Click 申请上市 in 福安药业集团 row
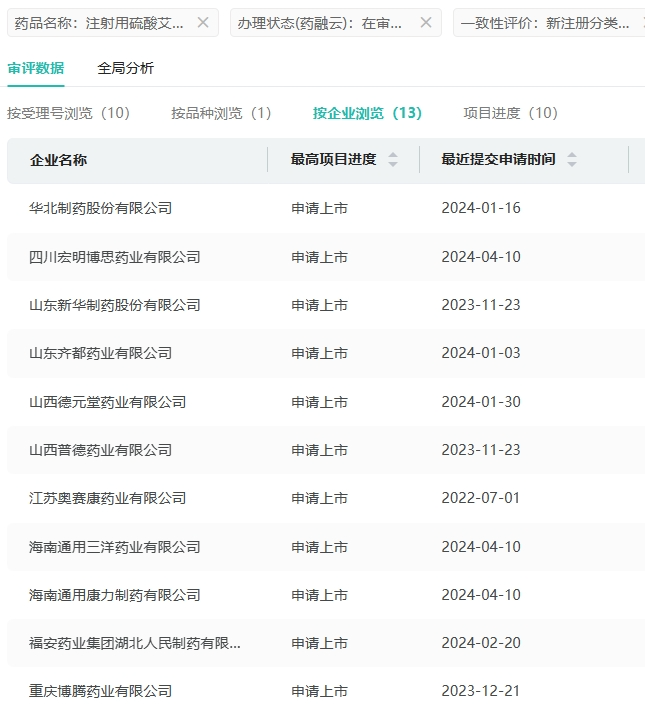This screenshot has width=645, height=711. coord(319,643)
